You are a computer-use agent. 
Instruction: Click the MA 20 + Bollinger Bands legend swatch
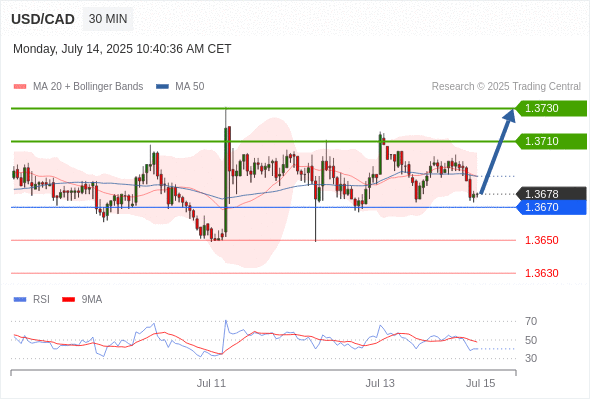point(20,87)
